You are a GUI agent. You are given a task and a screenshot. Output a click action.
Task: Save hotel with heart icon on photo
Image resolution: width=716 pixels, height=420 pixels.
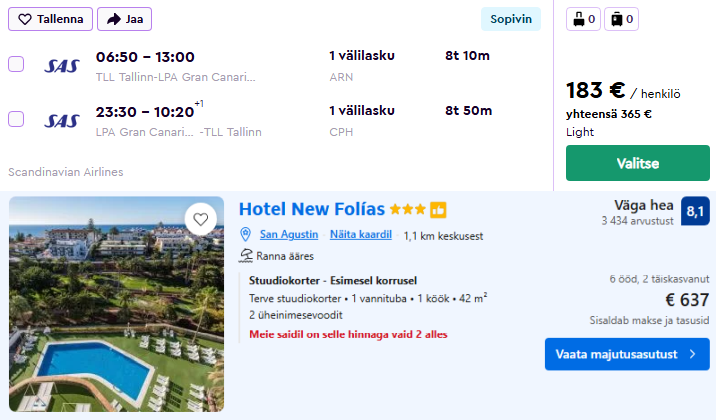pos(201,219)
